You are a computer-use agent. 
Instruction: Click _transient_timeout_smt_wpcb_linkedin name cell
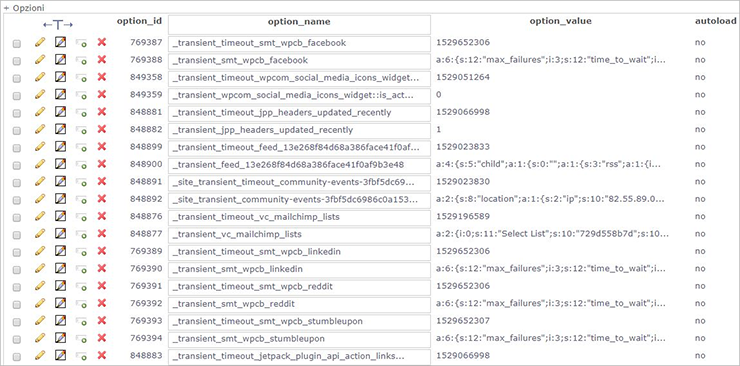pyautogui.click(x=299, y=251)
